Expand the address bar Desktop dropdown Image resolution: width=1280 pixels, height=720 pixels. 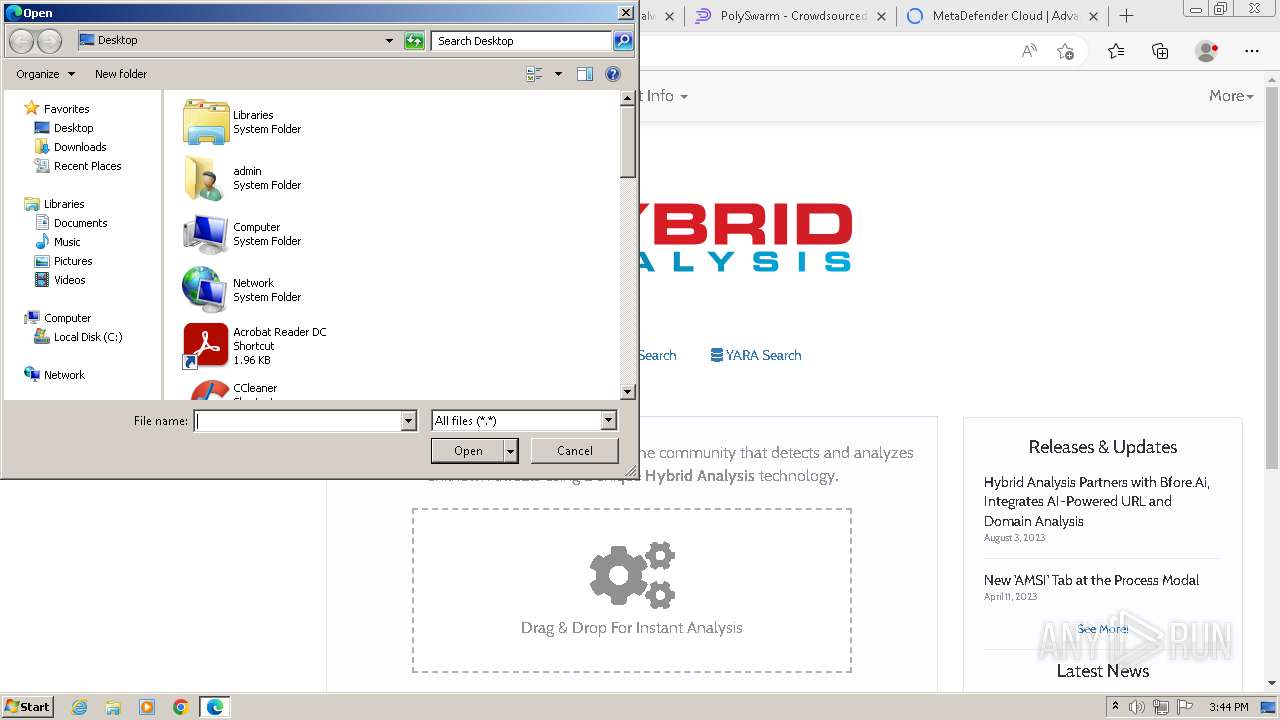pyautogui.click(x=390, y=41)
